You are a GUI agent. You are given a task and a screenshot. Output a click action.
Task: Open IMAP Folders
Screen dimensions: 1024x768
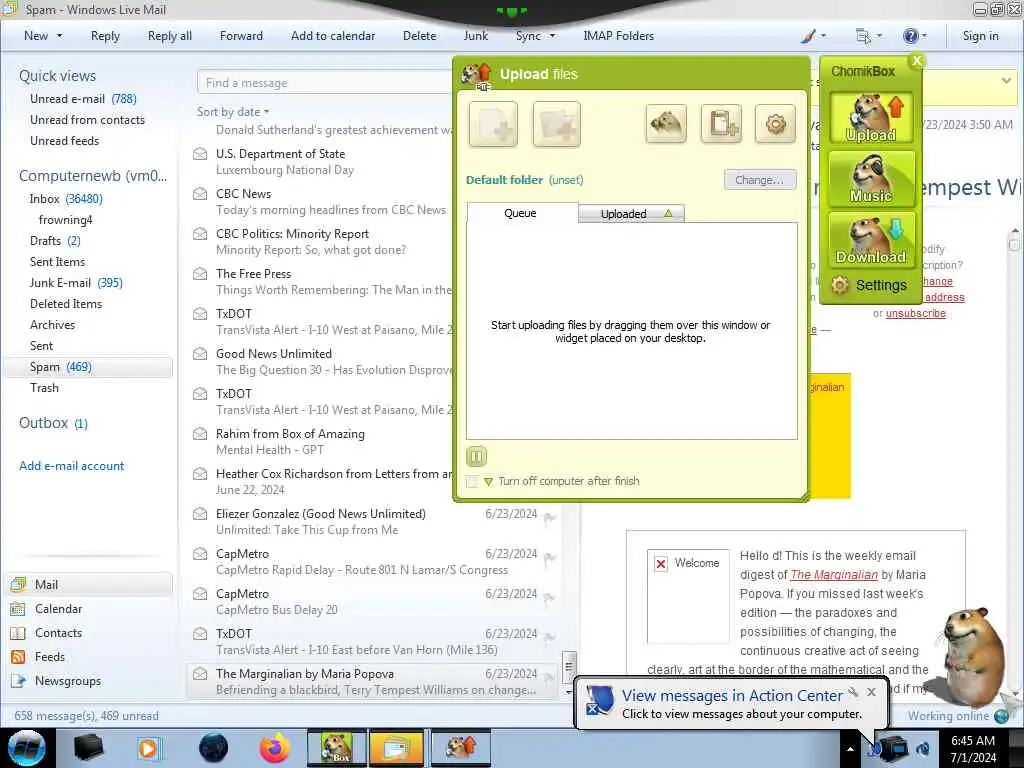click(618, 36)
